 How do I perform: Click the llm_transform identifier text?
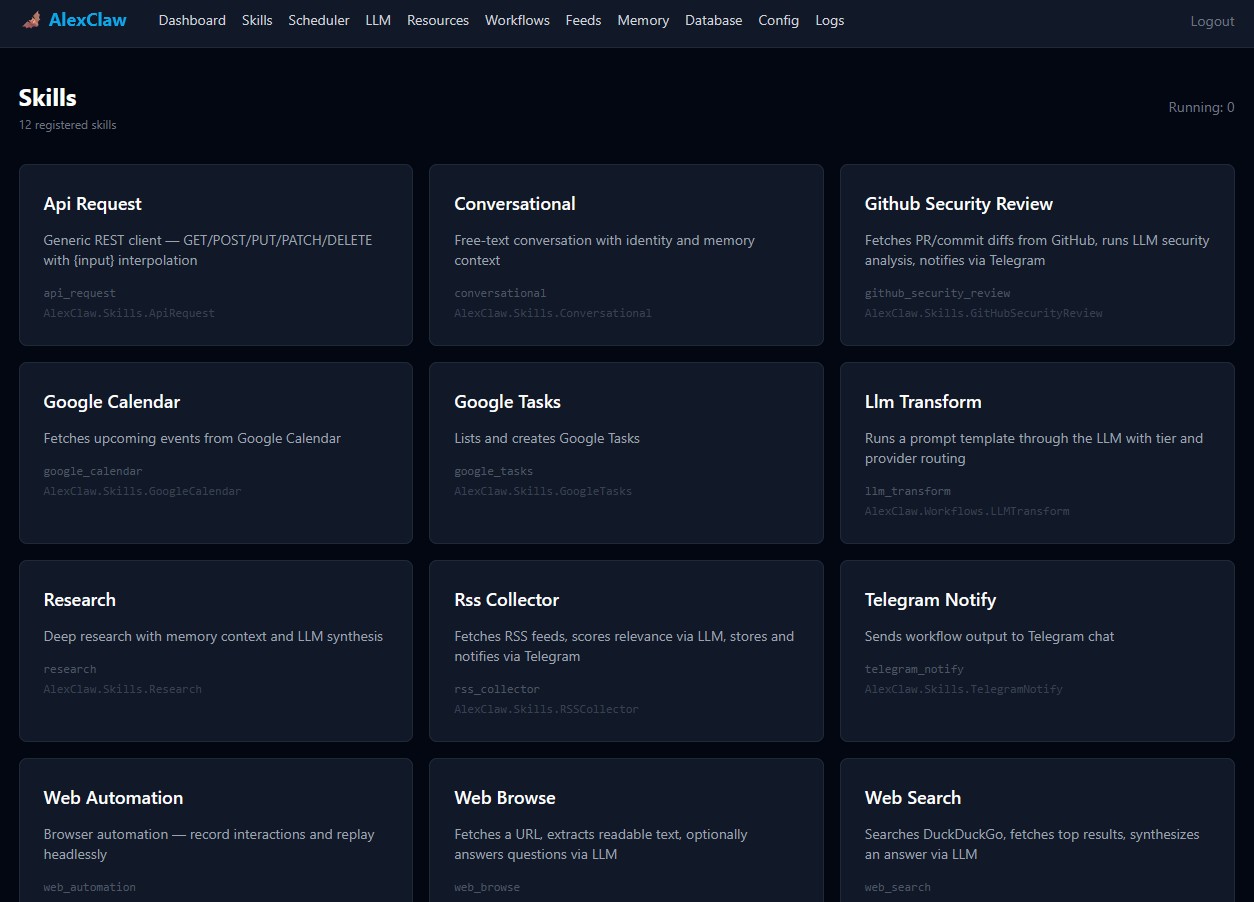[x=908, y=491]
